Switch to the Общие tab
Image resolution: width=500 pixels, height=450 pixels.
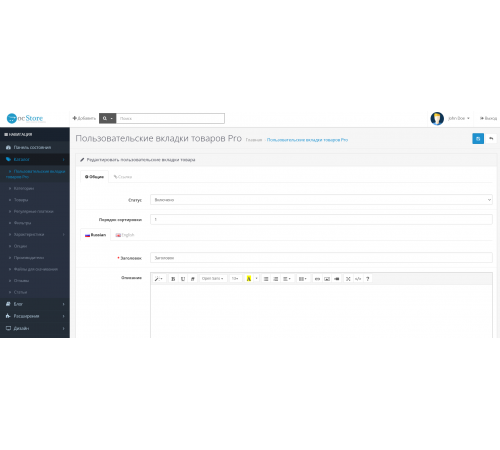94,177
